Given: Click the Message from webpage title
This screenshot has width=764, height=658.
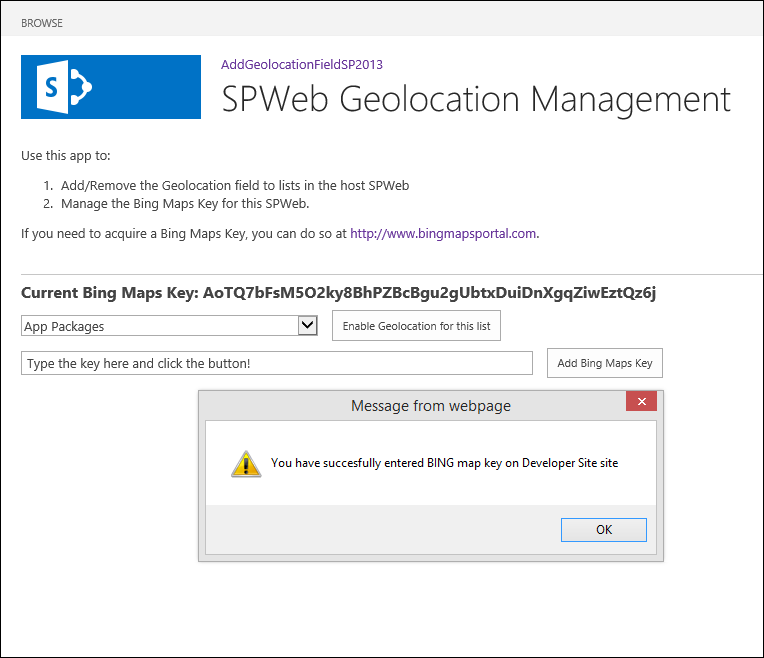Looking at the screenshot, I should (431, 406).
